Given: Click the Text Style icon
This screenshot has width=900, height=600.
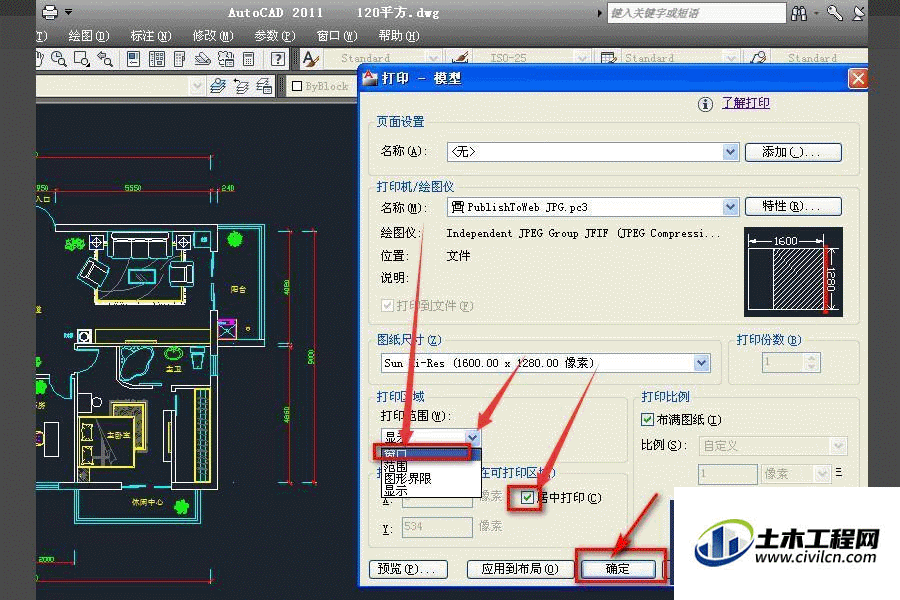Looking at the screenshot, I should [x=311, y=58].
